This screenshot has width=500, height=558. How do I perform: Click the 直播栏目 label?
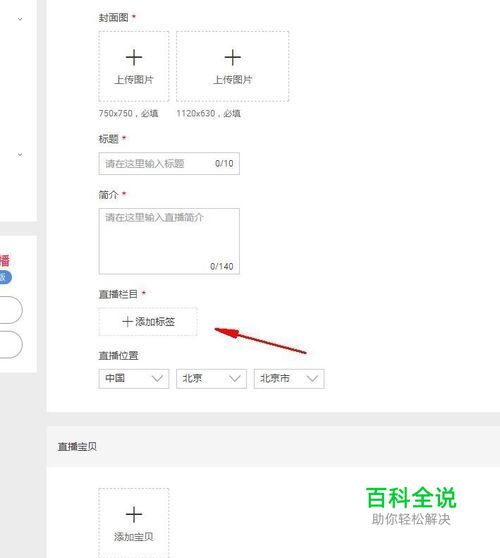coord(118,294)
